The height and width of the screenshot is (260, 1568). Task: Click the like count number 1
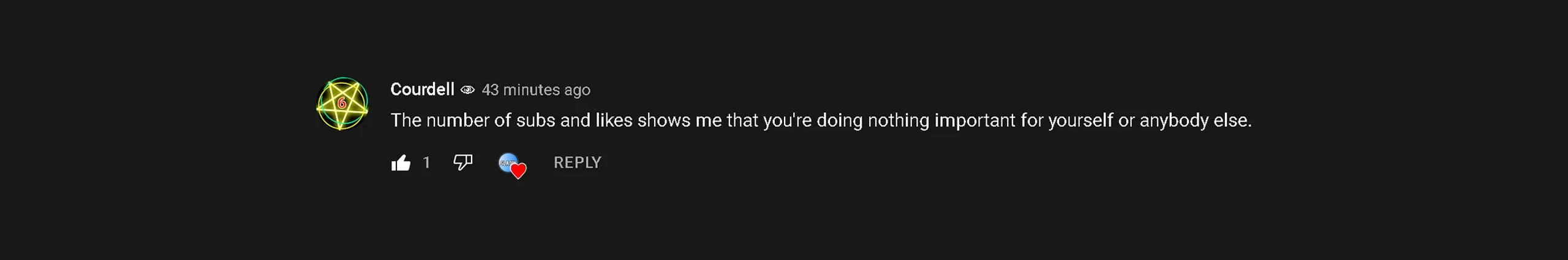point(426,162)
